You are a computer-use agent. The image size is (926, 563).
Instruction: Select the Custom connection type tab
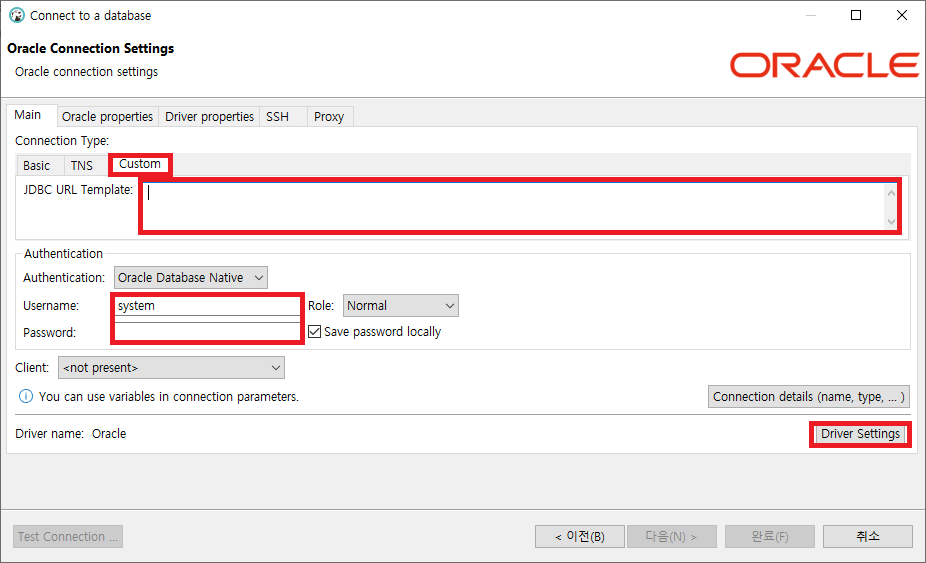click(140, 164)
